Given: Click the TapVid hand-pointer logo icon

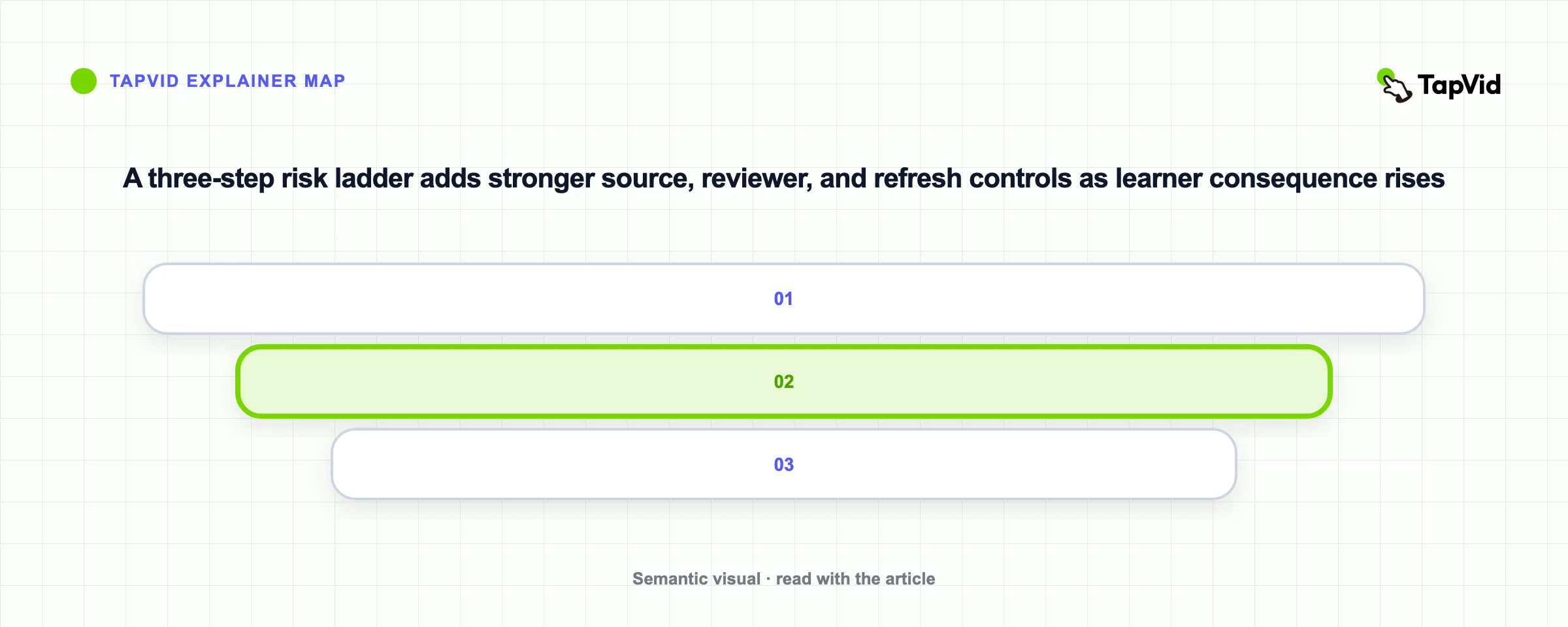Looking at the screenshot, I should coord(1395,86).
